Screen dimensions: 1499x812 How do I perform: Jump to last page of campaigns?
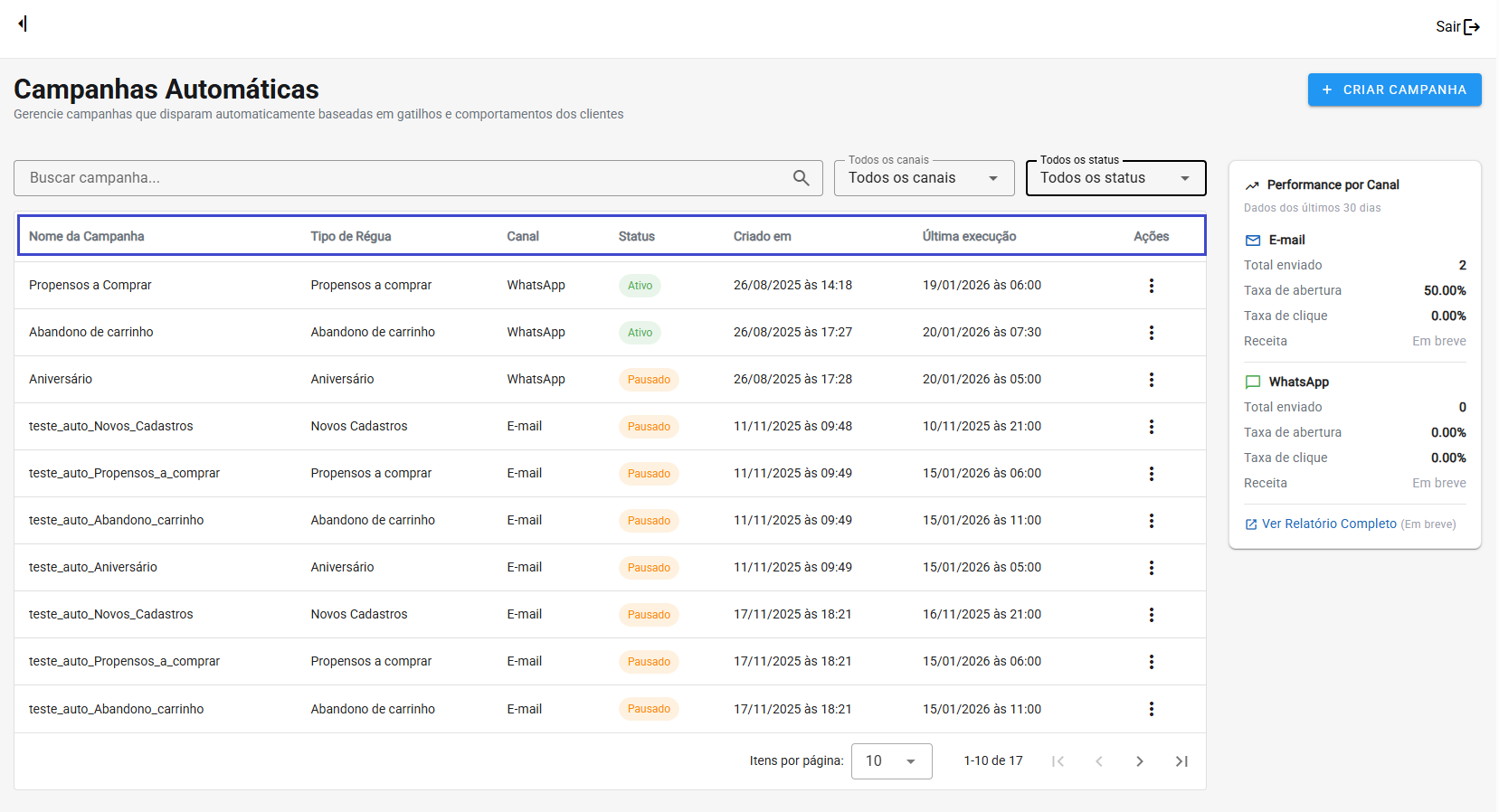pyautogui.click(x=1181, y=761)
